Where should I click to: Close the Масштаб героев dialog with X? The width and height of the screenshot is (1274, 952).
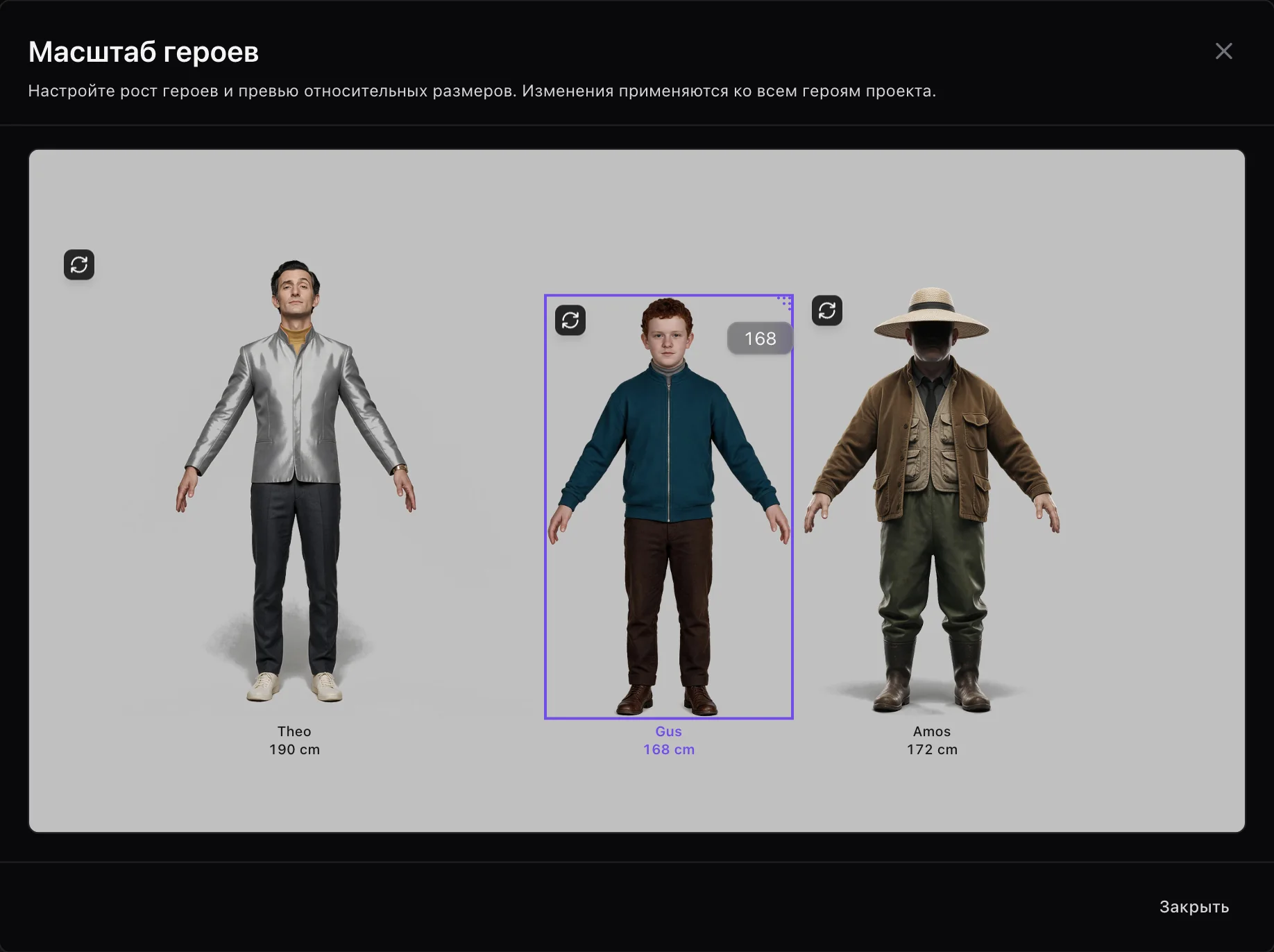[x=1224, y=51]
